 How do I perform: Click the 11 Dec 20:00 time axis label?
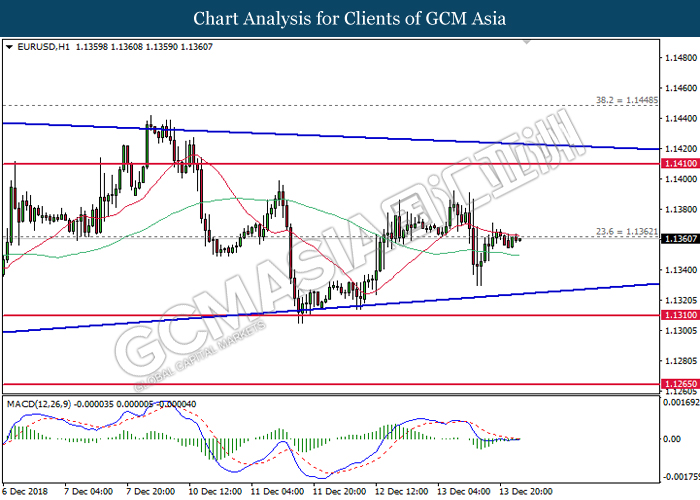coord(339,492)
